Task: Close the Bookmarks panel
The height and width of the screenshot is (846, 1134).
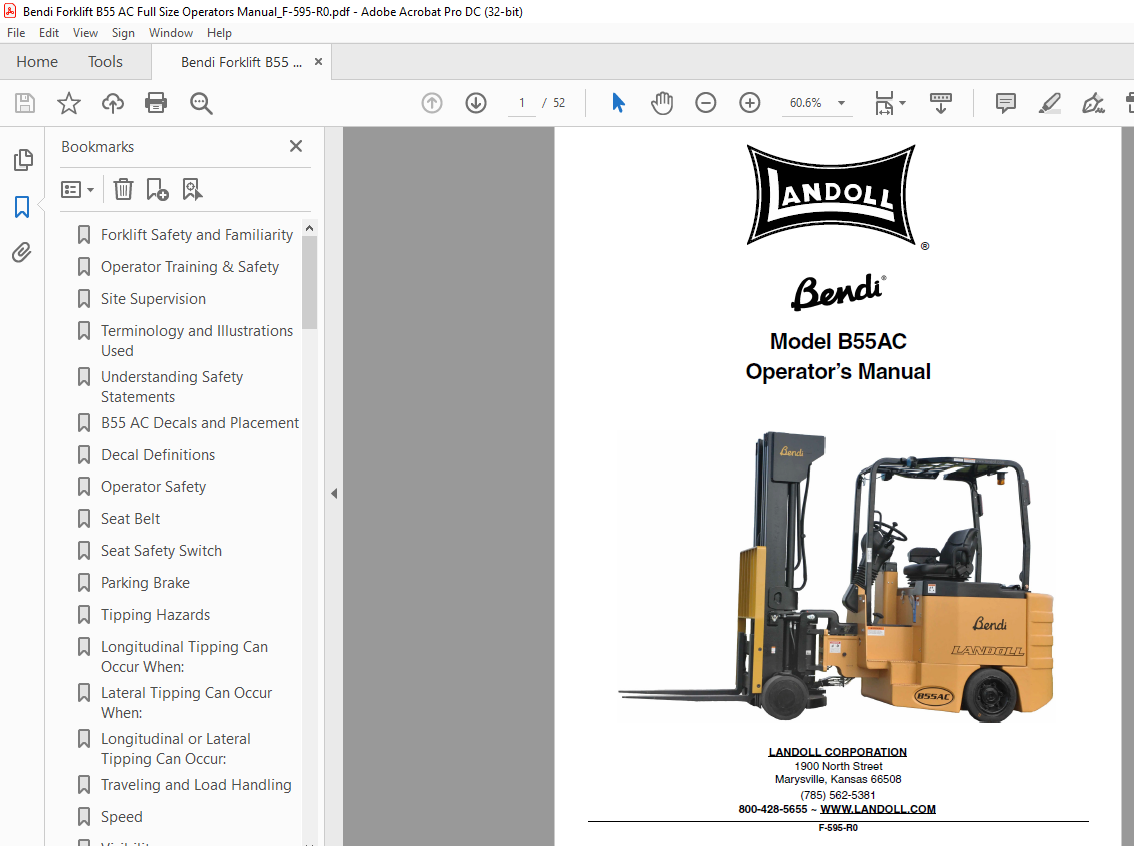Action: tap(296, 146)
